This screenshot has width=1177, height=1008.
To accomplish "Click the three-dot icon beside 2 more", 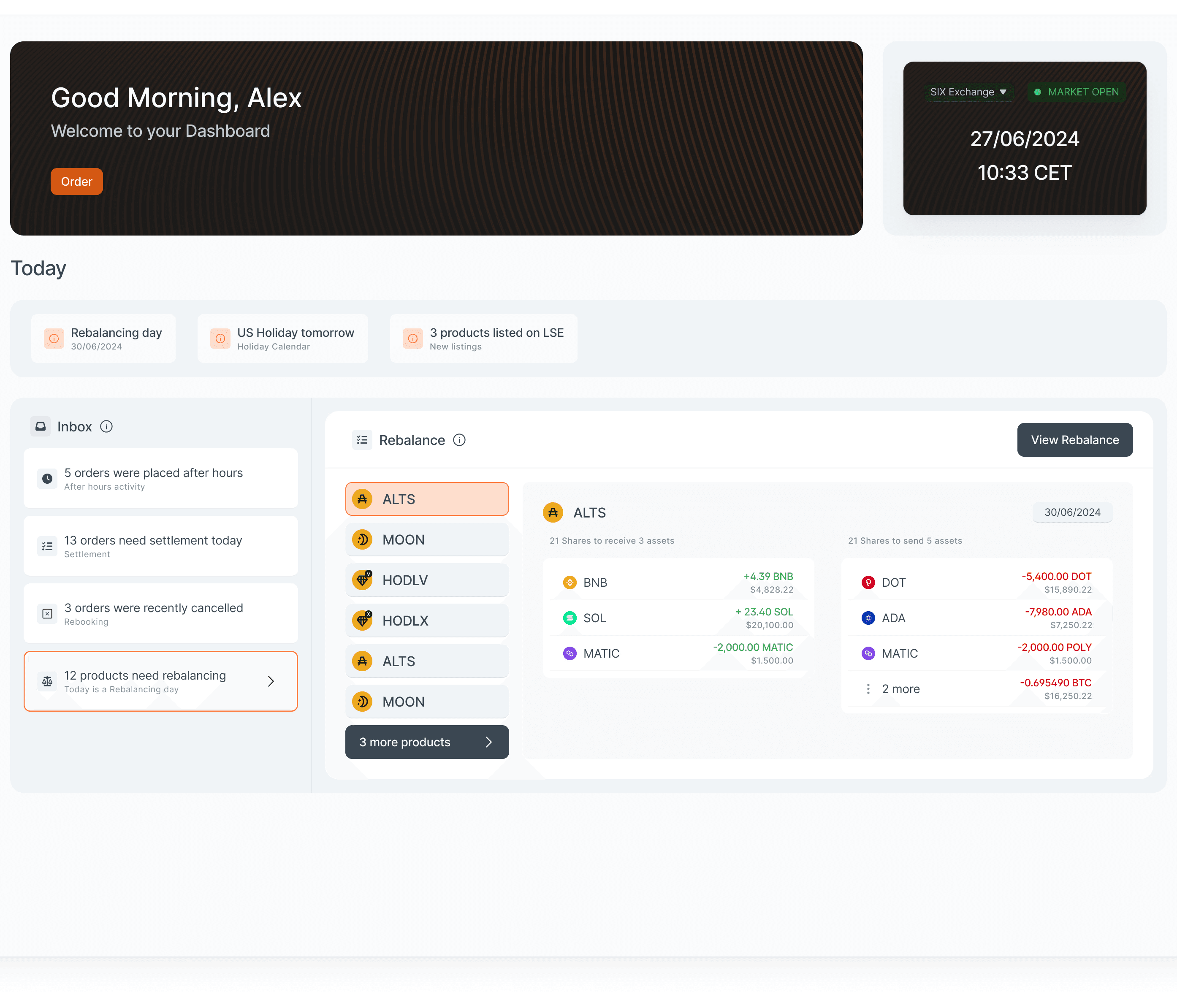I will tap(868, 689).
